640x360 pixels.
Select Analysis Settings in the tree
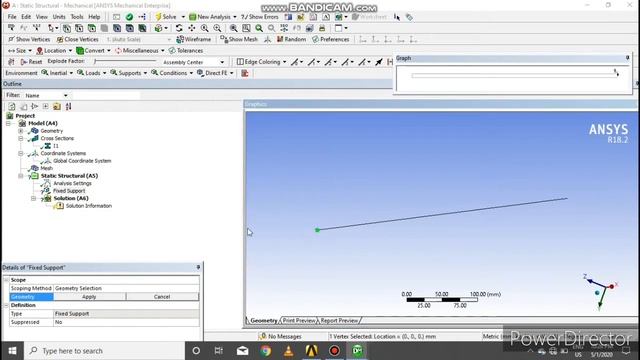(x=72, y=183)
